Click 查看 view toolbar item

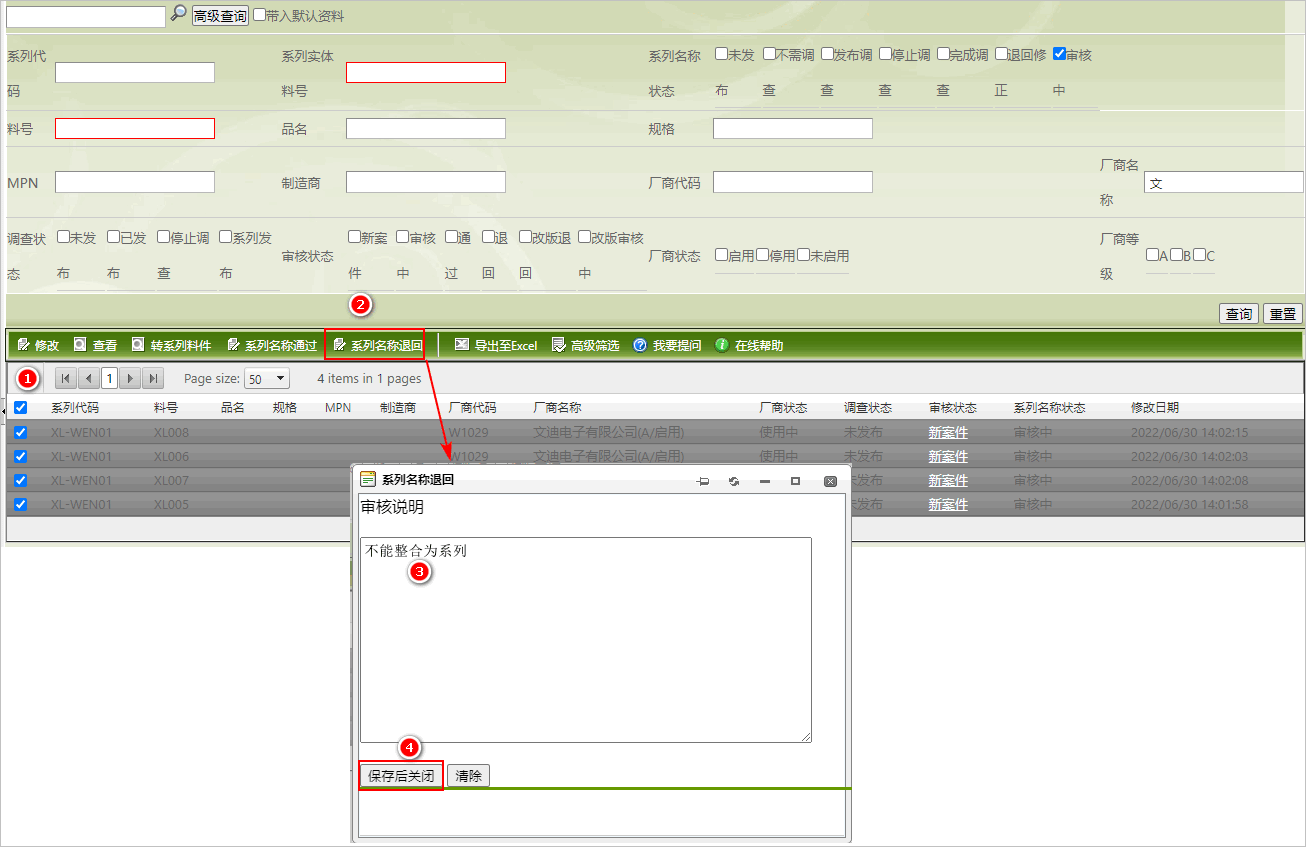96,345
